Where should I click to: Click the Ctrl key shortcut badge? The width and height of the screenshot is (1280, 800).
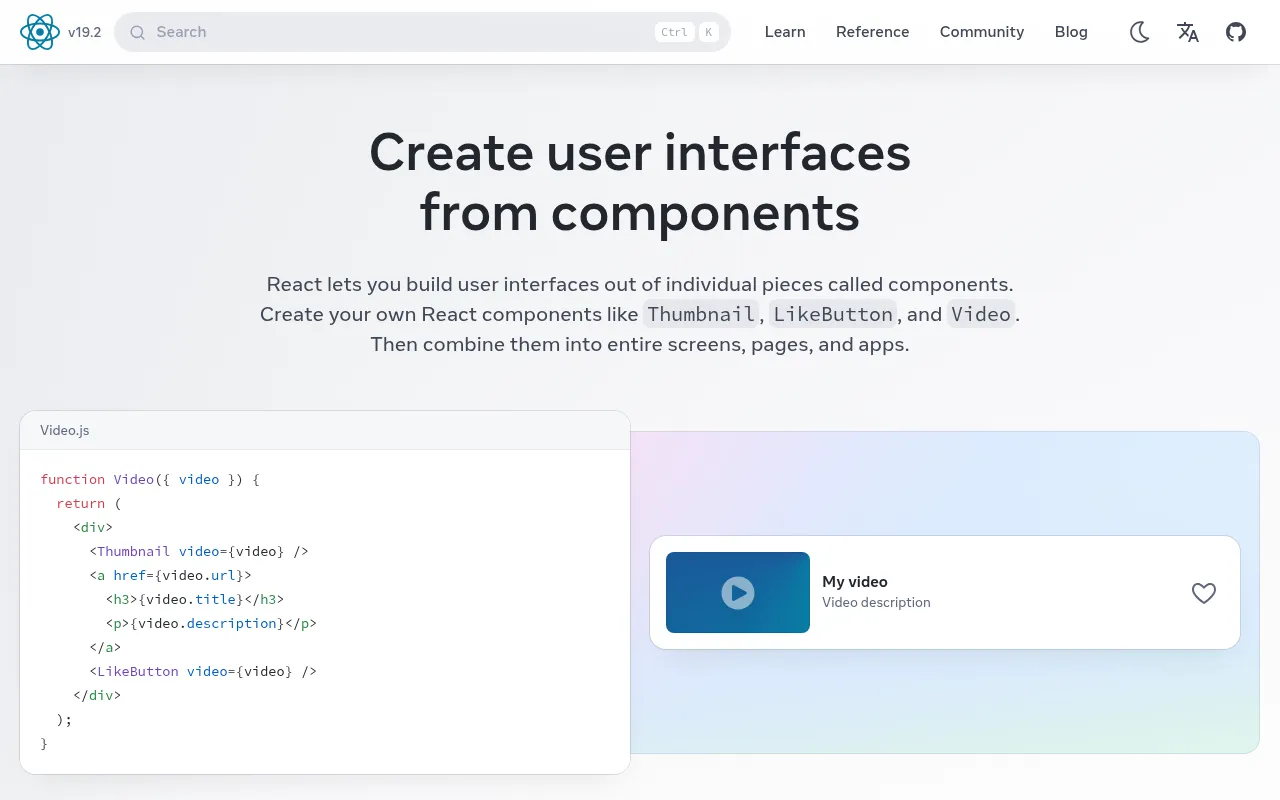click(x=675, y=32)
